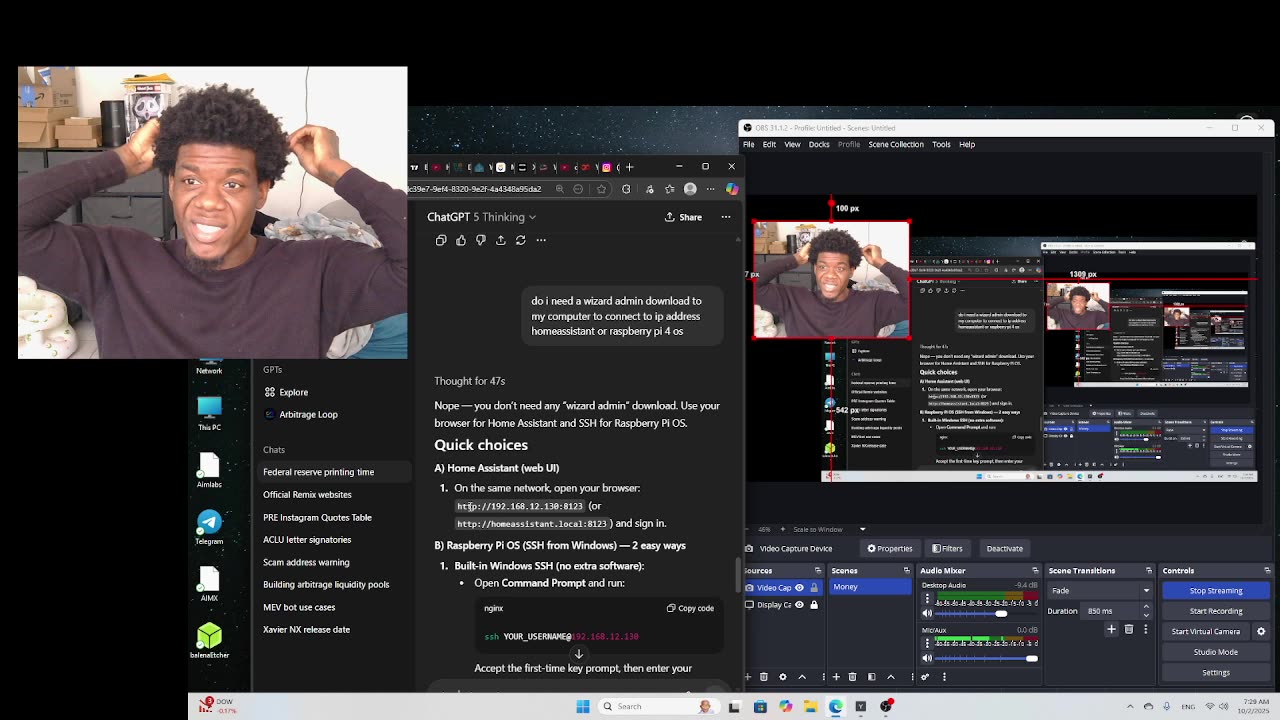Click the Share button in ChatGPT
This screenshot has height=720, width=1280.
pos(683,217)
